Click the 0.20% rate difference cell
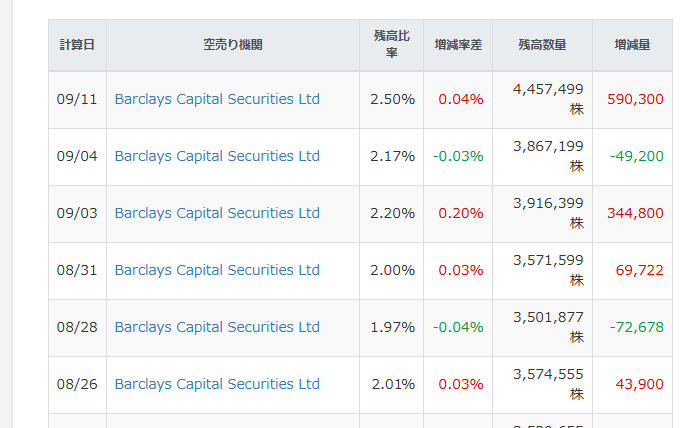Viewport: 689px width, 428px height. tap(458, 214)
